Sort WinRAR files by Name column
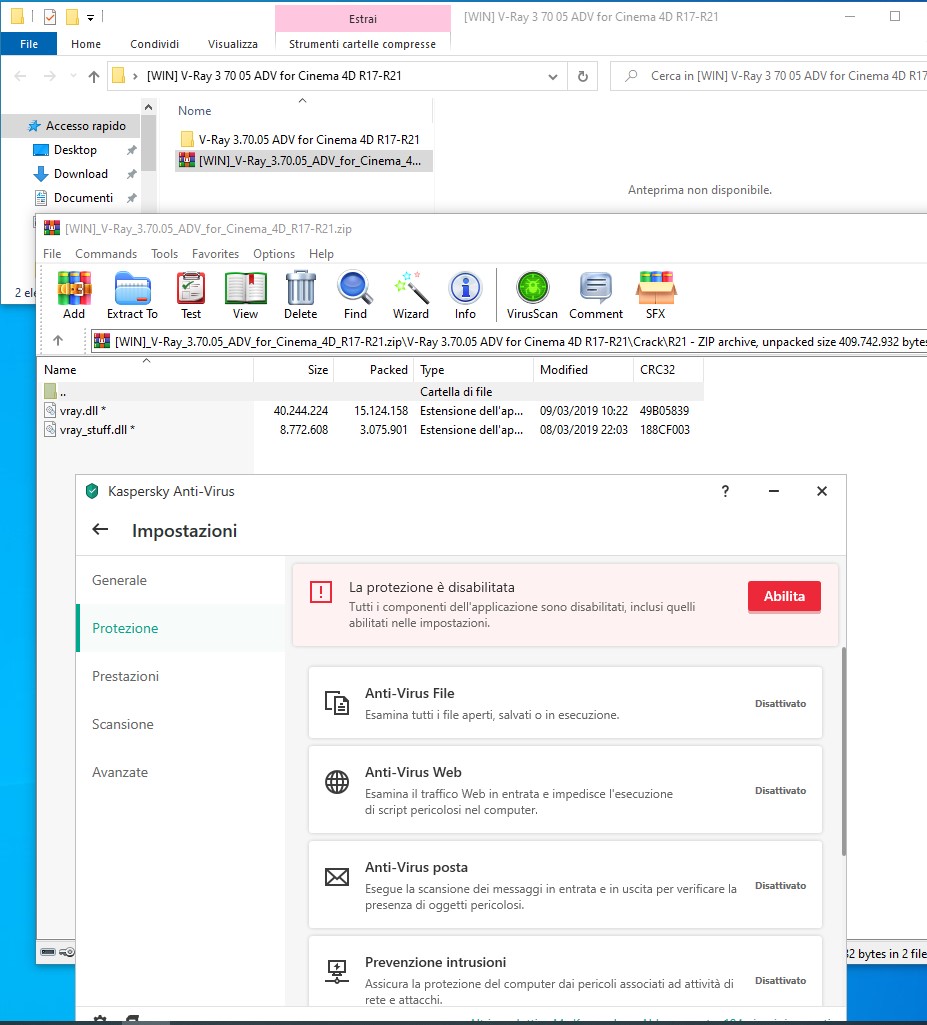 (x=146, y=369)
